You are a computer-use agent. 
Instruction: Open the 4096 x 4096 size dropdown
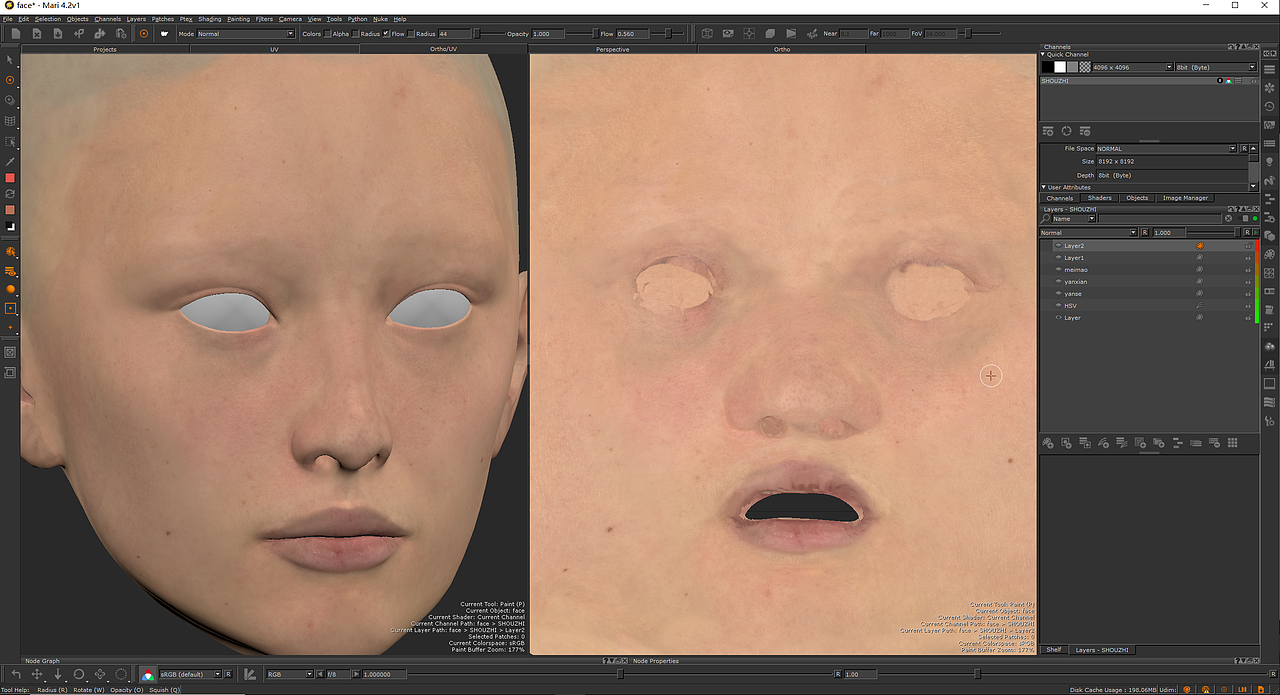[1133, 67]
